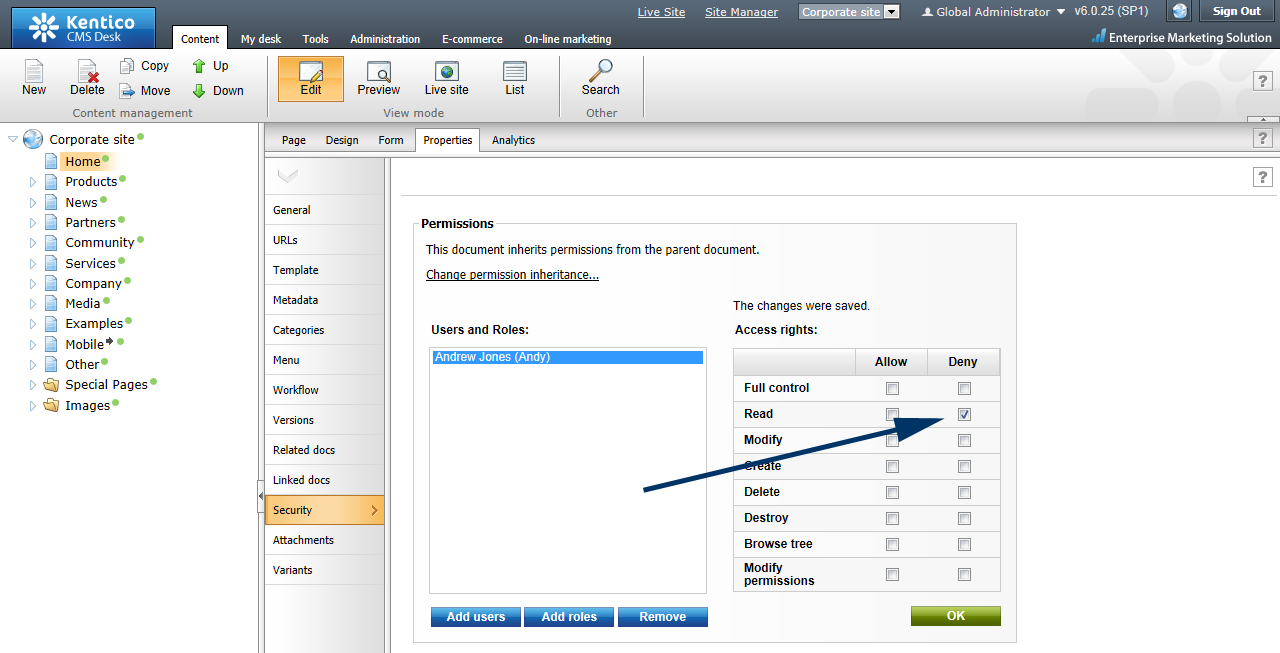Check Allow for Full control
This screenshot has width=1280, height=653.
tap(892, 388)
